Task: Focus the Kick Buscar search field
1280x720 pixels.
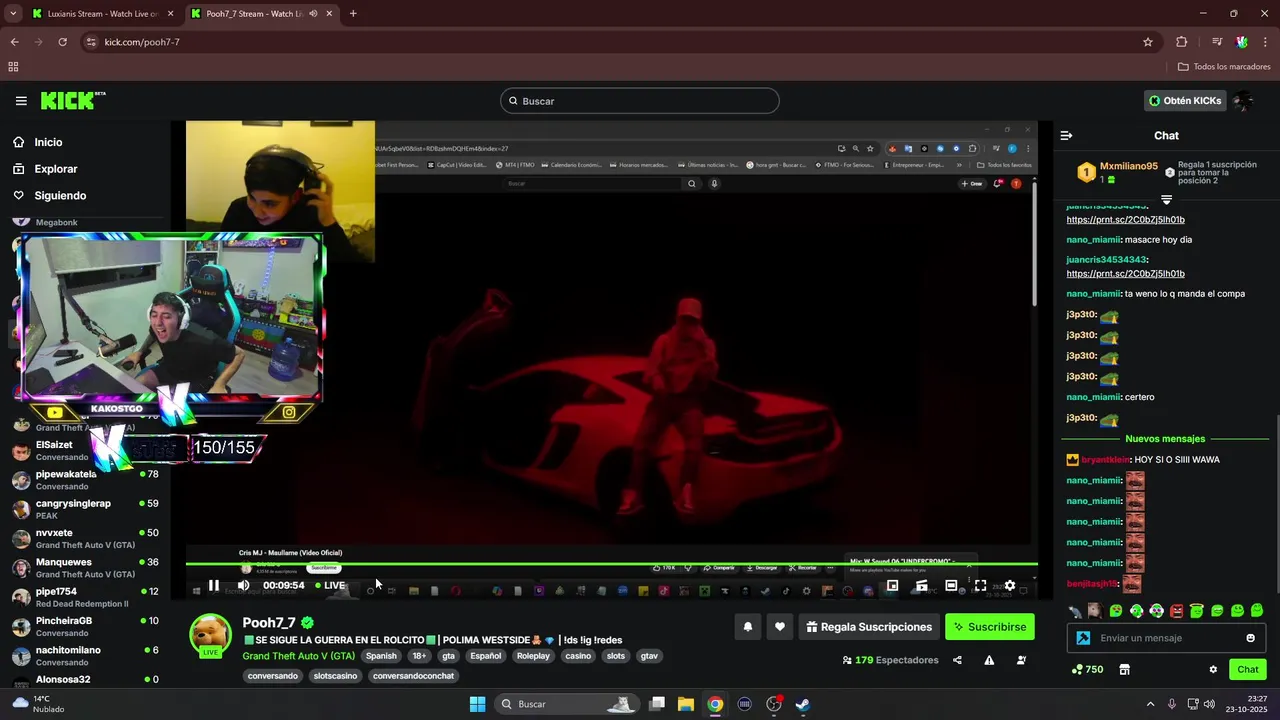Action: 640,101
